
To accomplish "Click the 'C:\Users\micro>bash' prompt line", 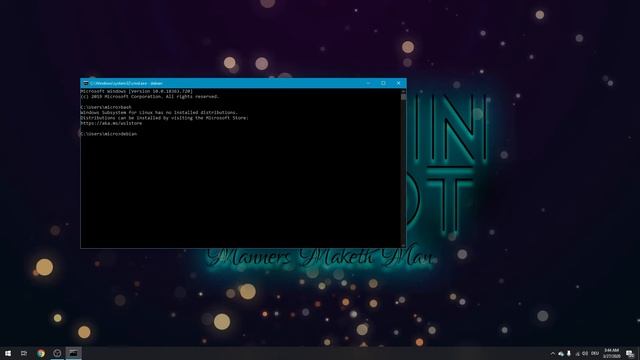I will pyautogui.click(x=106, y=107).
